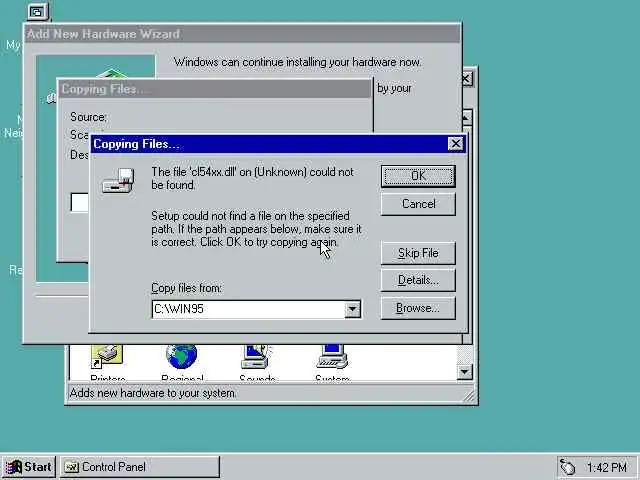Click the Control Panel window resize grip
The height and width of the screenshot is (480, 640).
[x=469, y=395]
